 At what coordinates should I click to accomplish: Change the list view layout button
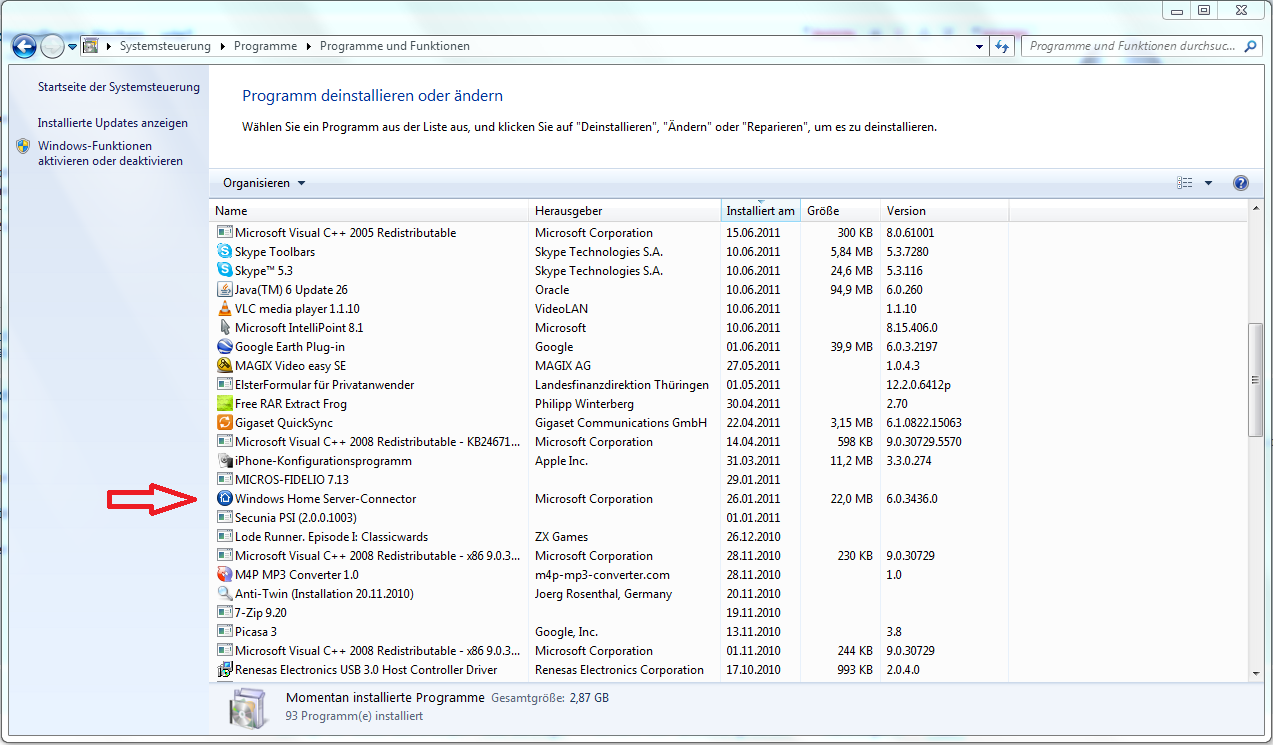[x=1185, y=183]
